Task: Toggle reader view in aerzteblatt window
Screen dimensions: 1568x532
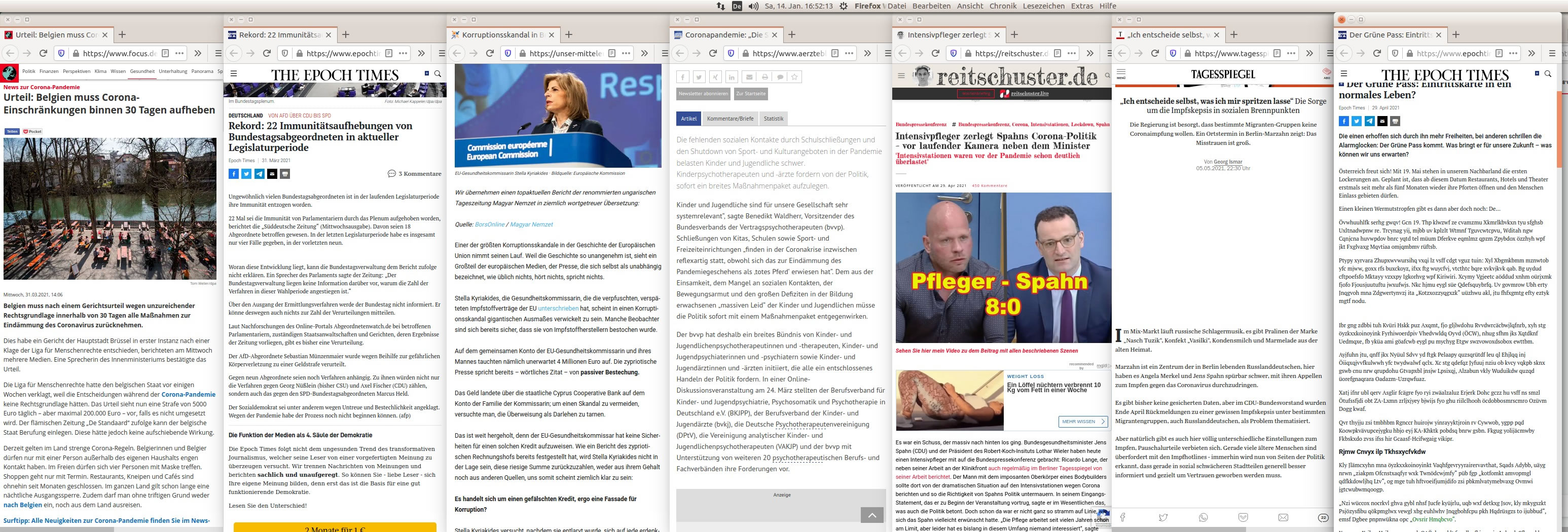Action: pyautogui.click(x=835, y=53)
